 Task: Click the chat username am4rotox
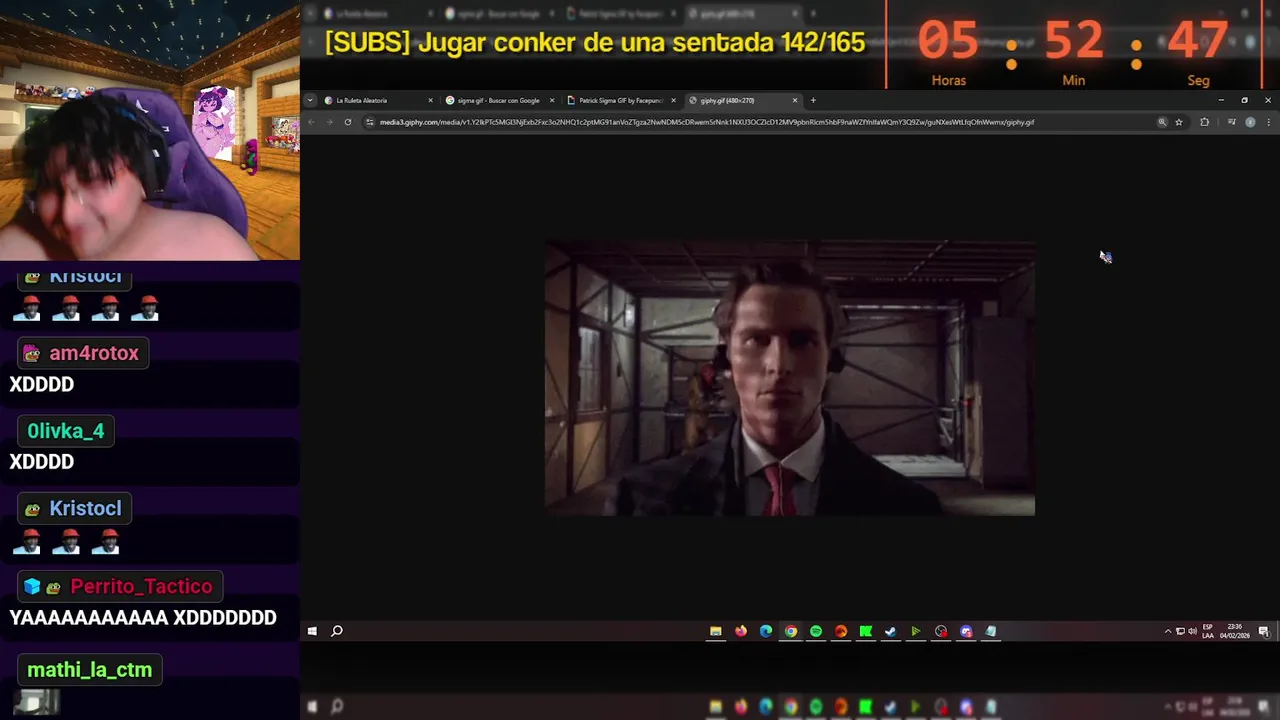tap(94, 353)
